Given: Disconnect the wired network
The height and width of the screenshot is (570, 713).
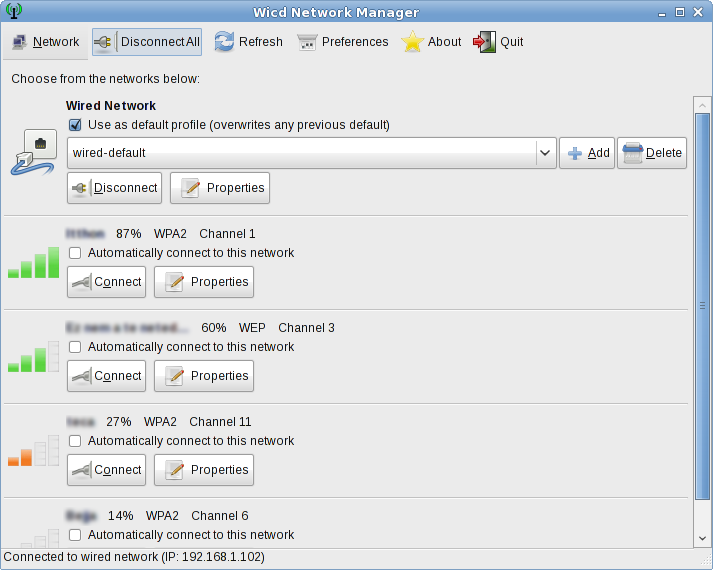Looking at the screenshot, I should 115,188.
